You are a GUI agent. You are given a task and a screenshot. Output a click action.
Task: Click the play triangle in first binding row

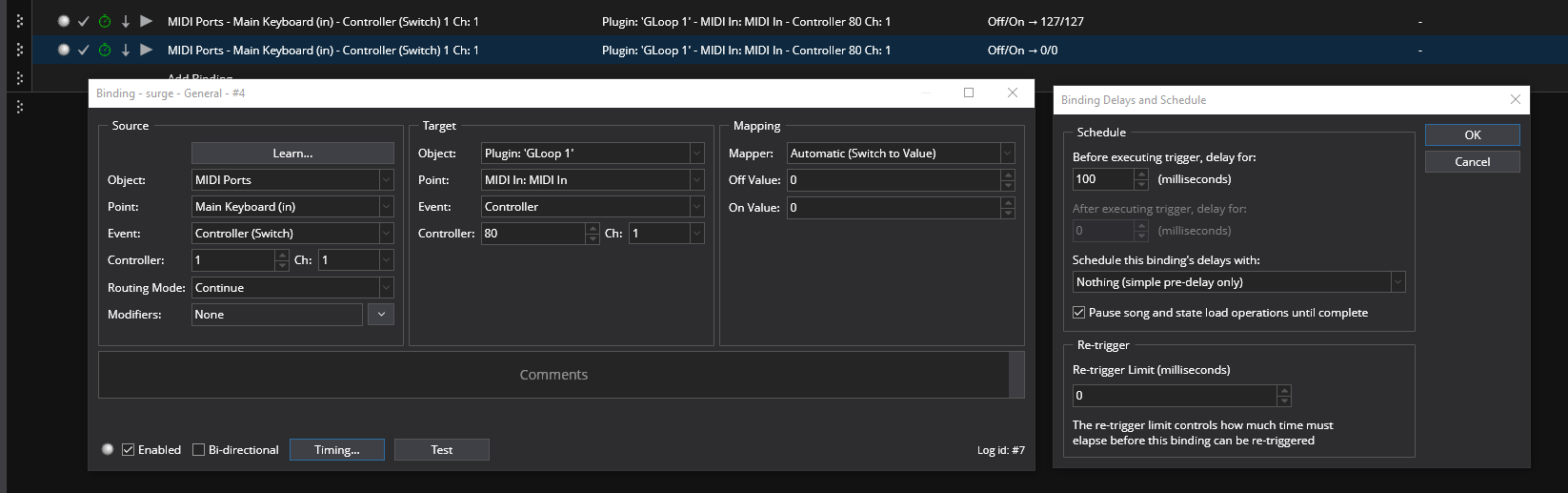(x=146, y=21)
